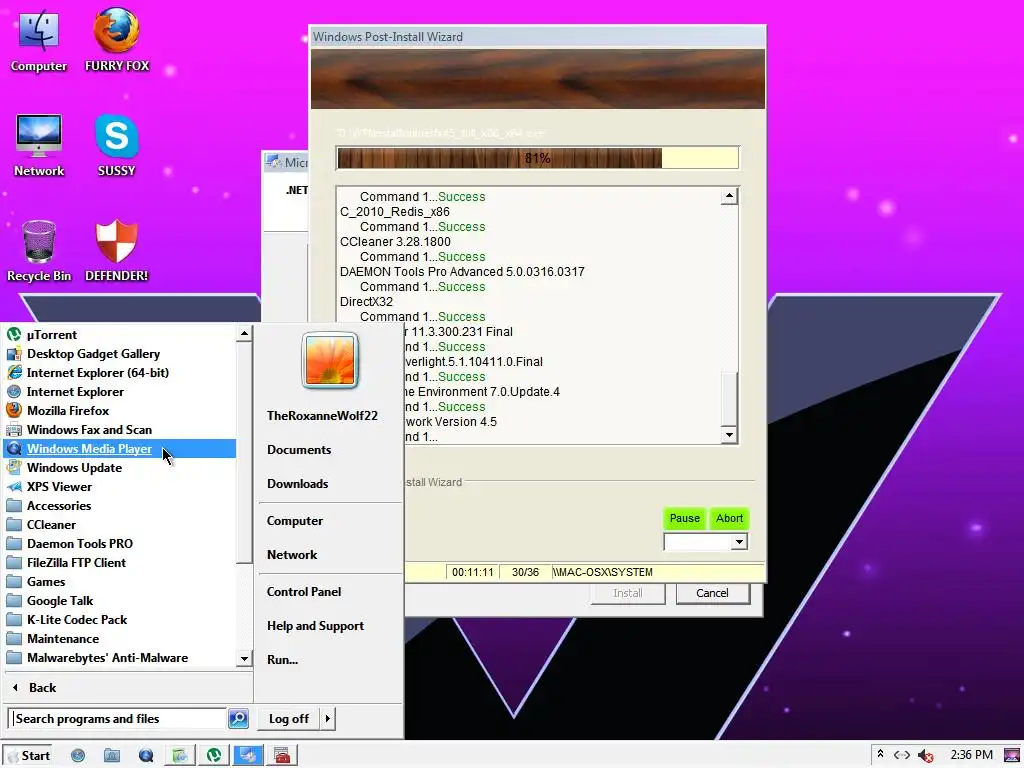Show hidden tray icons arrow
Viewport: 1024px width, 768px height.
click(880, 755)
